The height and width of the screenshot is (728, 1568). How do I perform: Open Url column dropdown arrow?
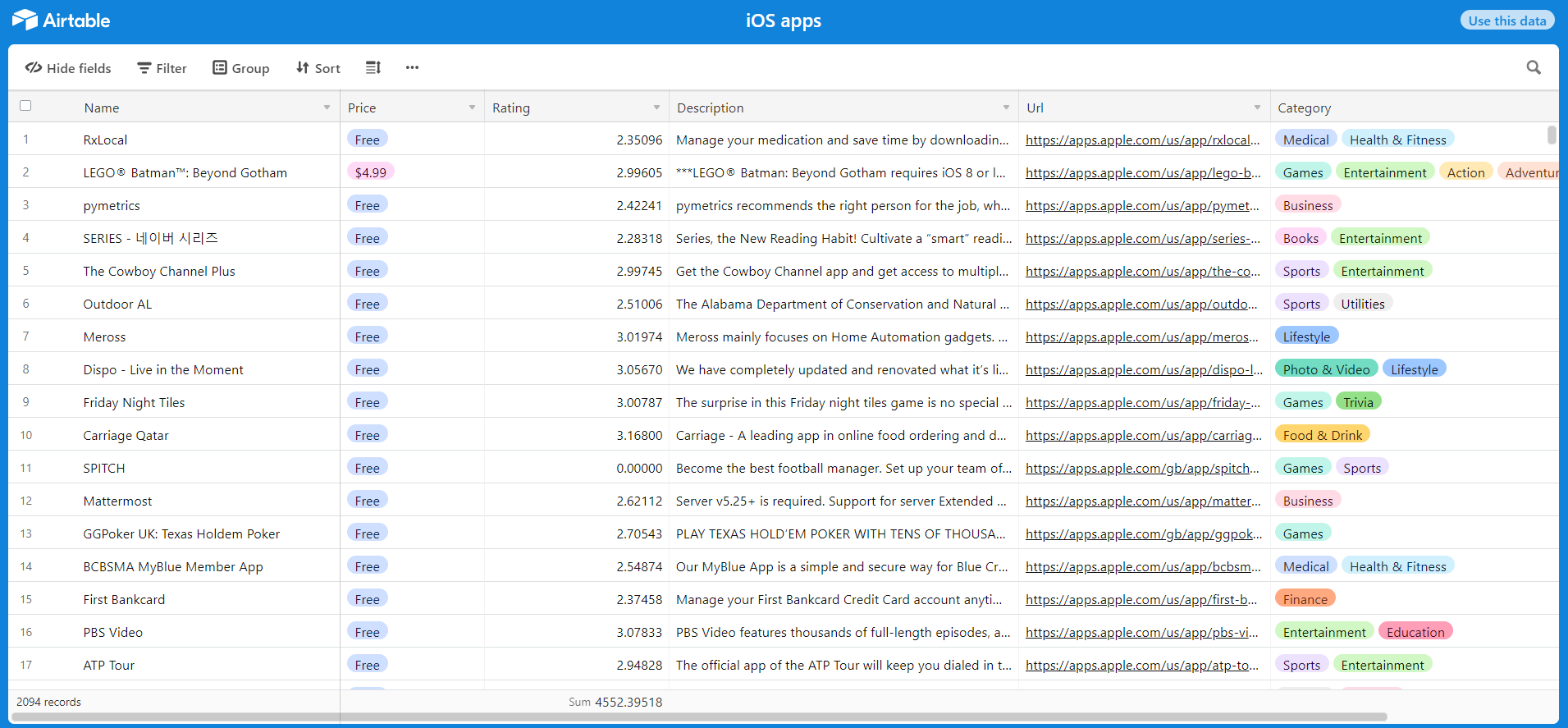coord(1257,108)
